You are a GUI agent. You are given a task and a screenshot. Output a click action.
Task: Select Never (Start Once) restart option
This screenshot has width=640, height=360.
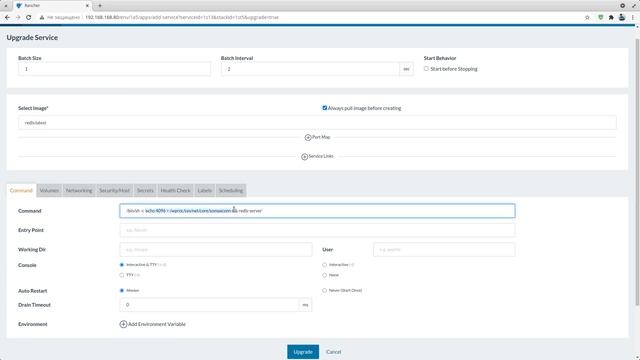tap(324, 291)
